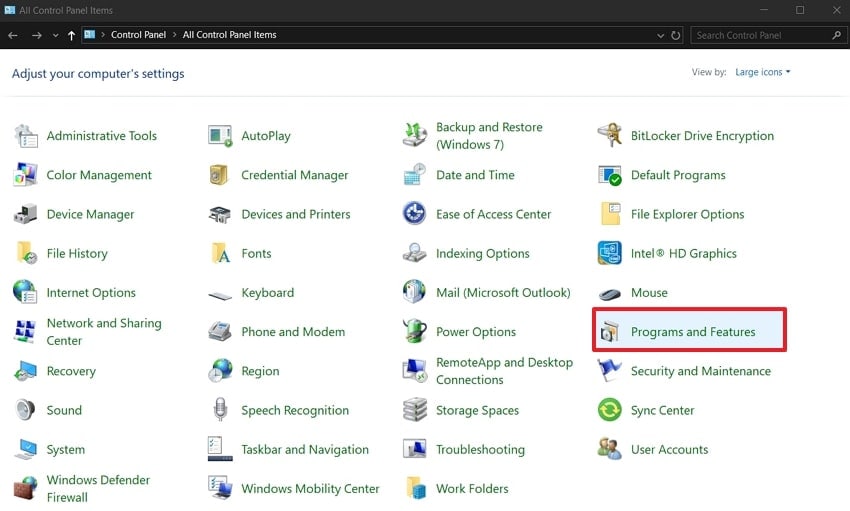Click the Troubleshooting link
Viewport: 850px width, 511px height.
point(480,450)
